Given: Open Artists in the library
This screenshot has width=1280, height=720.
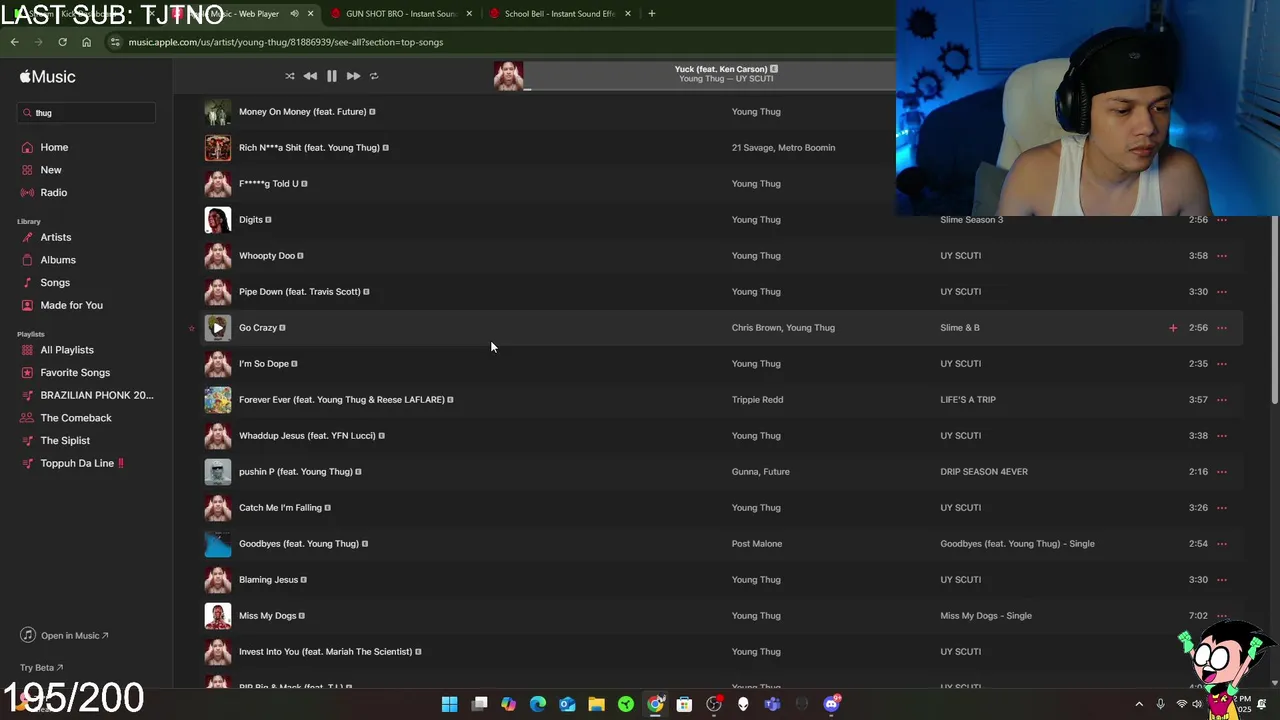Looking at the screenshot, I should (56, 237).
